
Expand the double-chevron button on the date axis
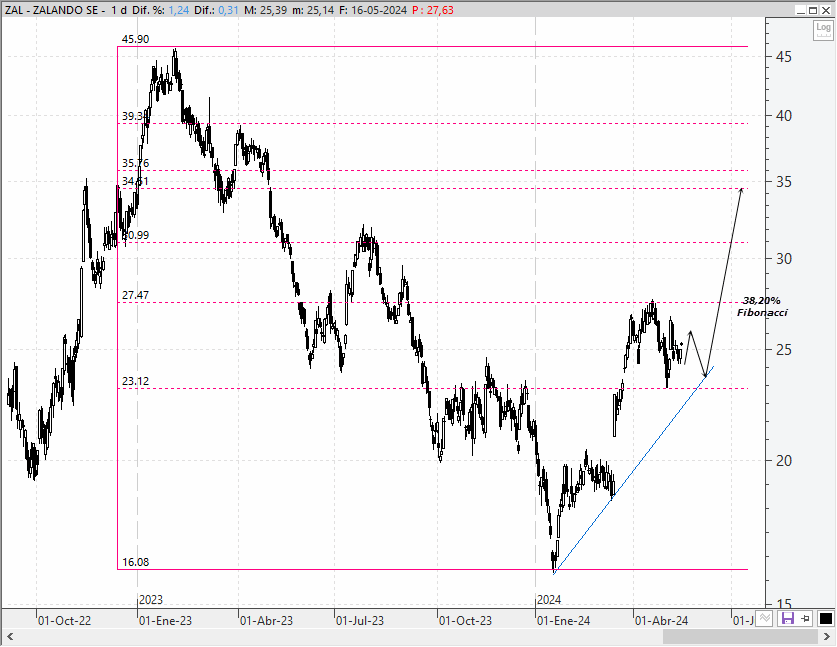(764, 618)
